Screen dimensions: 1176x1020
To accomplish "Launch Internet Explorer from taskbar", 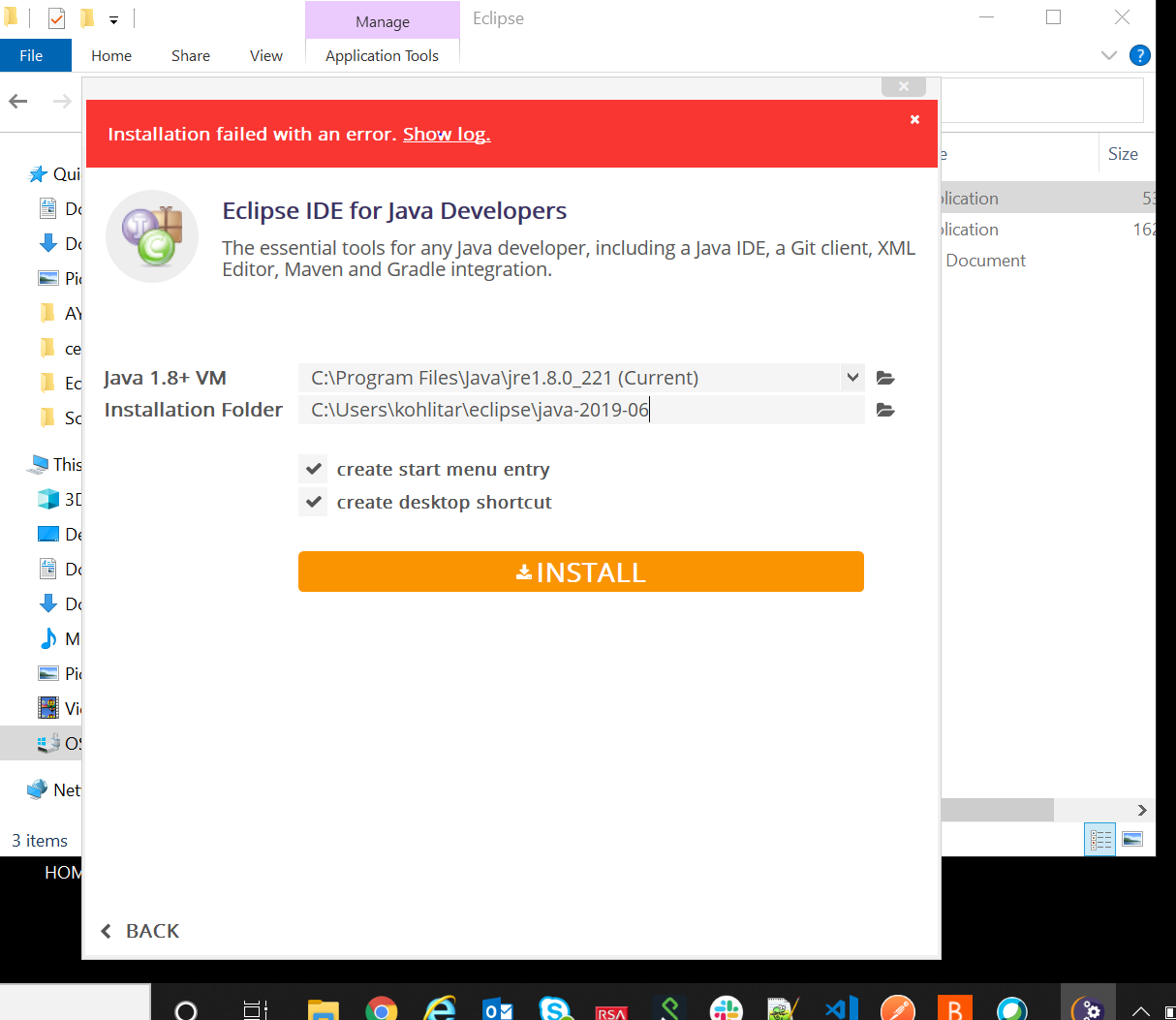I will (440, 1009).
